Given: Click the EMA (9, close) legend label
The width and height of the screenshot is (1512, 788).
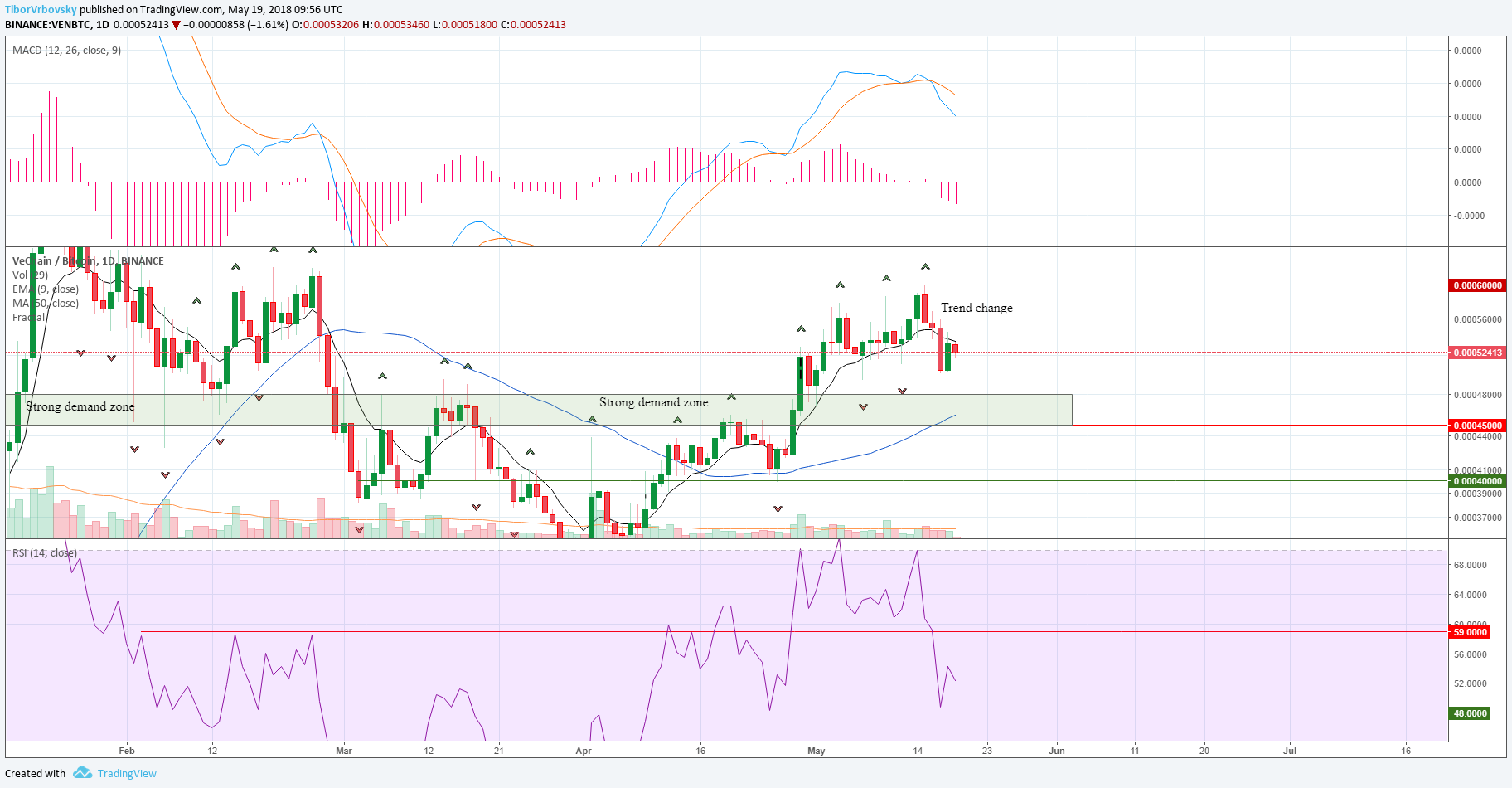Looking at the screenshot, I should pyautogui.click(x=46, y=289).
